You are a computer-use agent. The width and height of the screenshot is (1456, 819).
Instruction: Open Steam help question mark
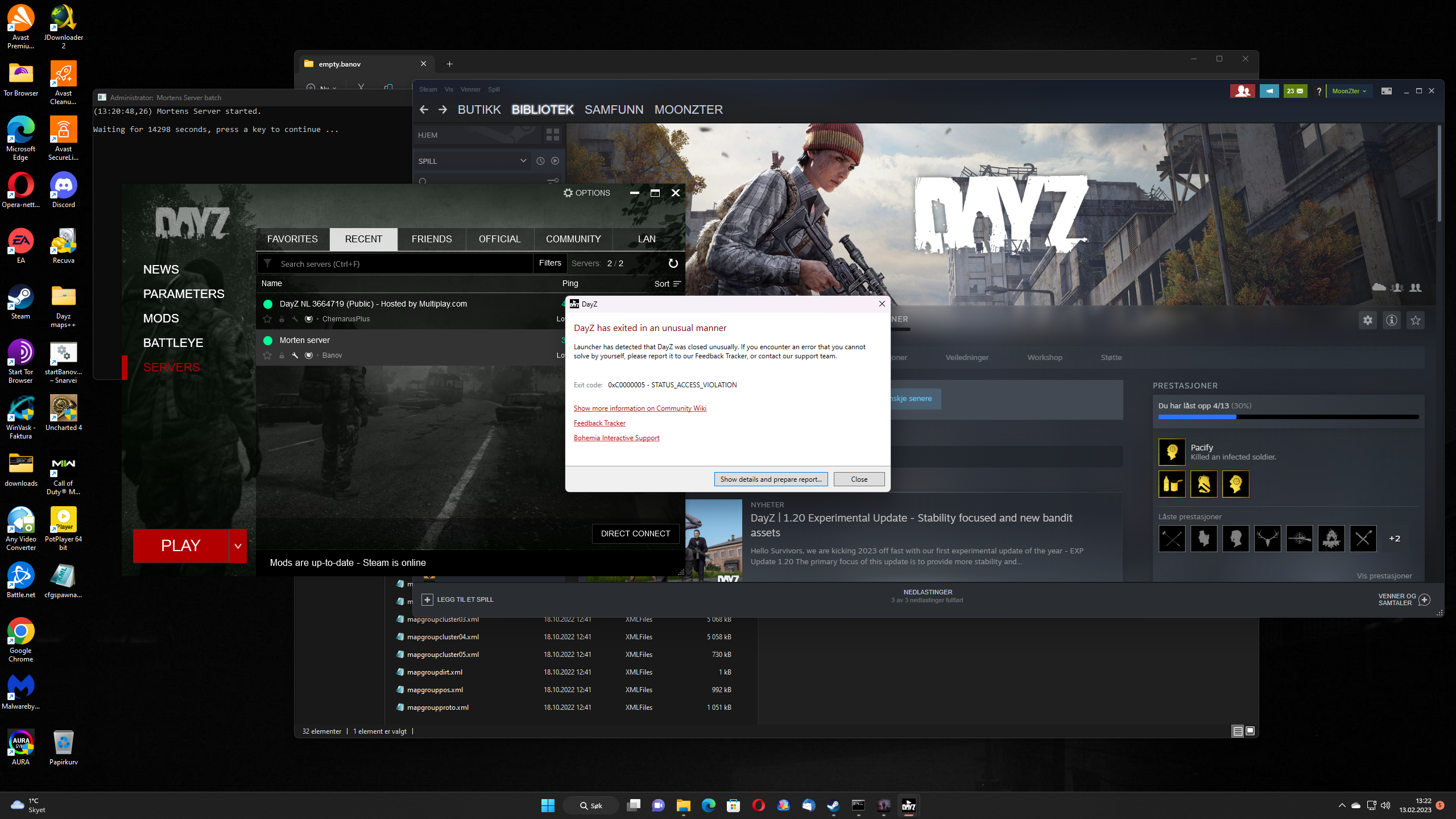1318,91
